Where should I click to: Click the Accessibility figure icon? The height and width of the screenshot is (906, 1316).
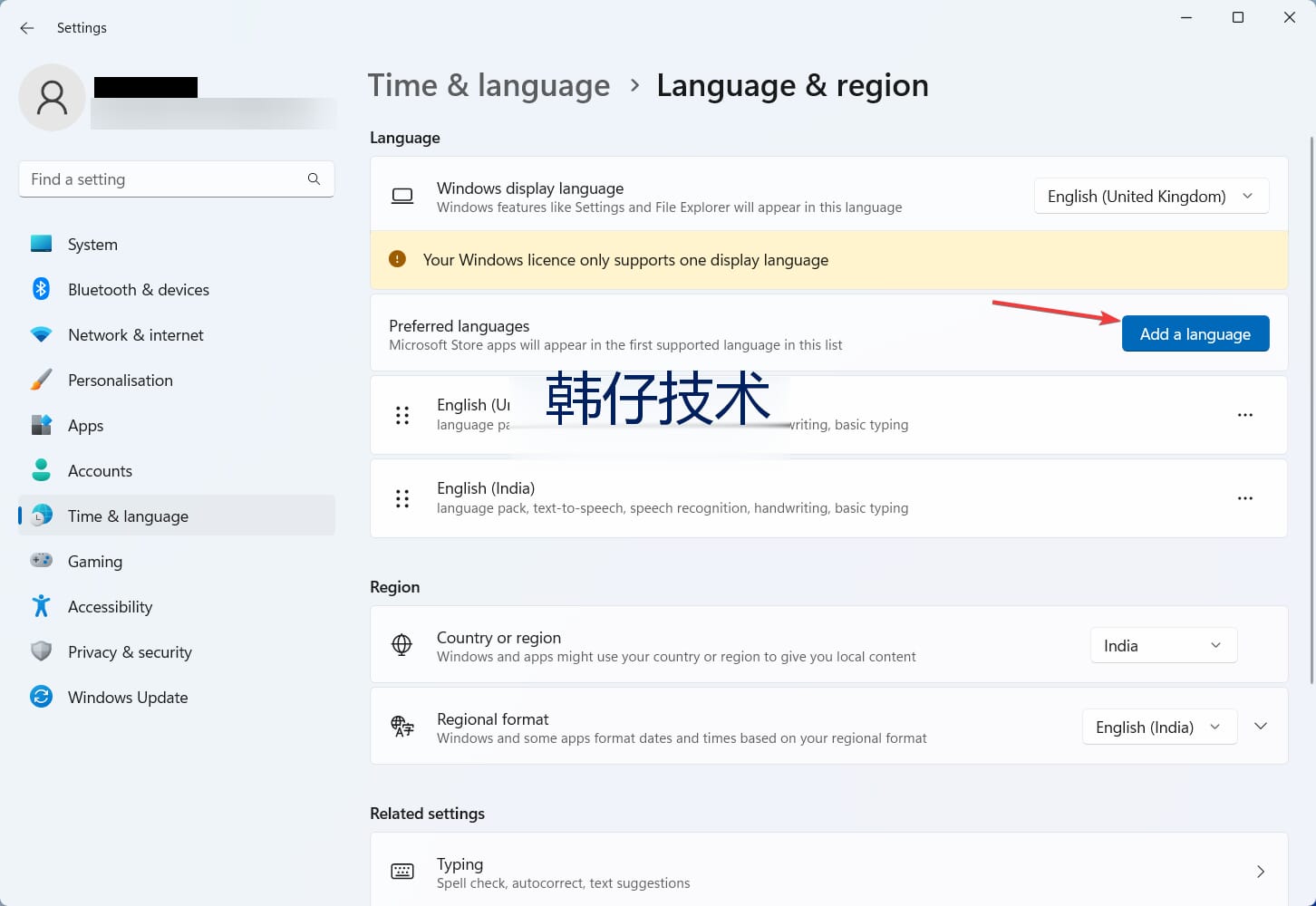point(41,606)
